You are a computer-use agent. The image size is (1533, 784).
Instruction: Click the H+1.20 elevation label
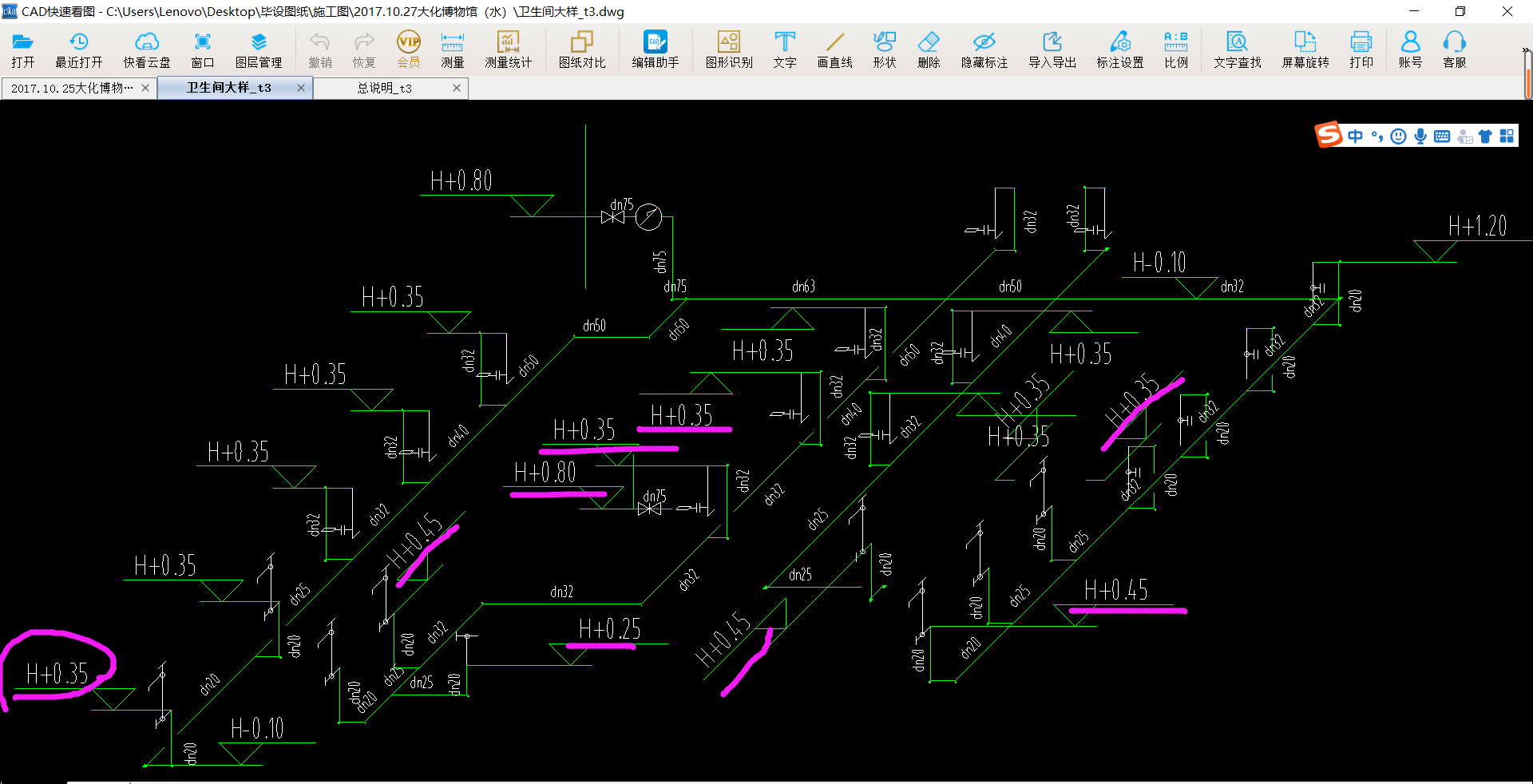(x=1478, y=226)
